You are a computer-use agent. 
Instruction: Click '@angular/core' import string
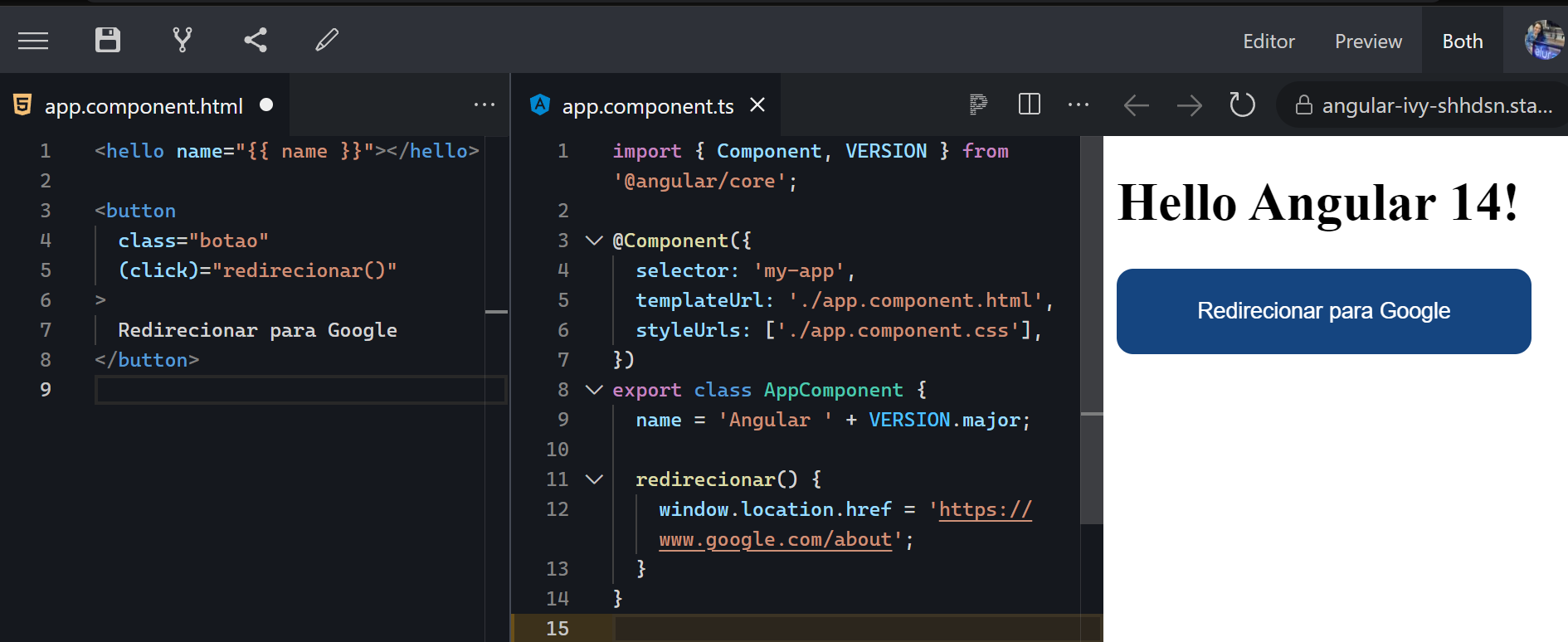coord(699,181)
